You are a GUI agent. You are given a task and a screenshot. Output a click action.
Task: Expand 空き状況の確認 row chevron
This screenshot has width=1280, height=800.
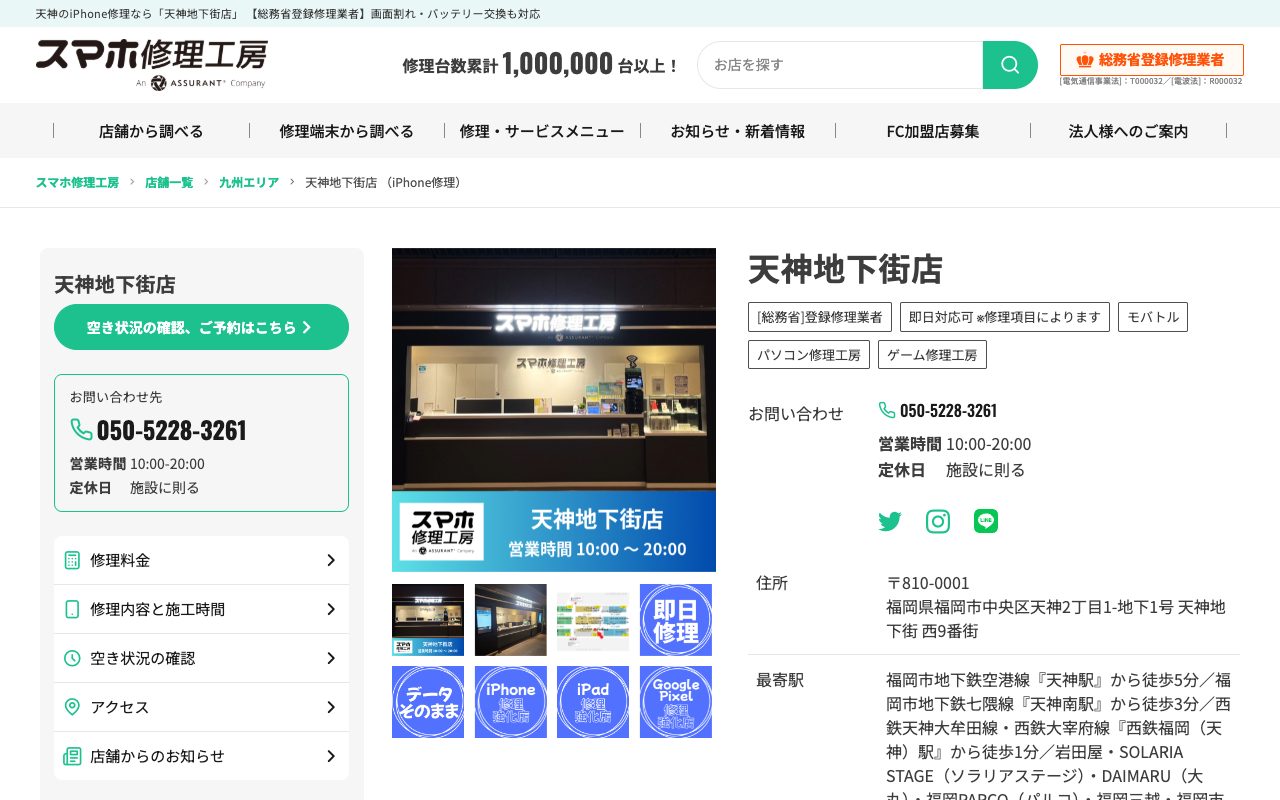tap(331, 658)
